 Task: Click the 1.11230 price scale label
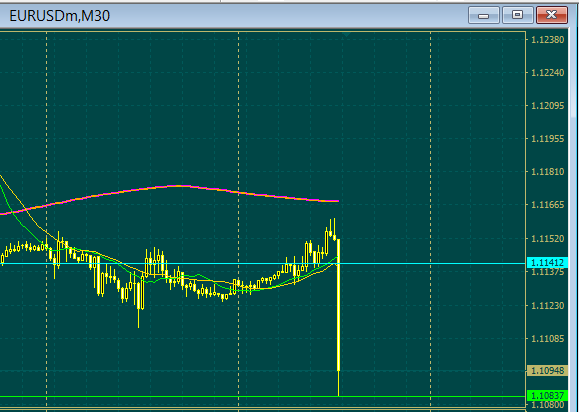pos(548,306)
